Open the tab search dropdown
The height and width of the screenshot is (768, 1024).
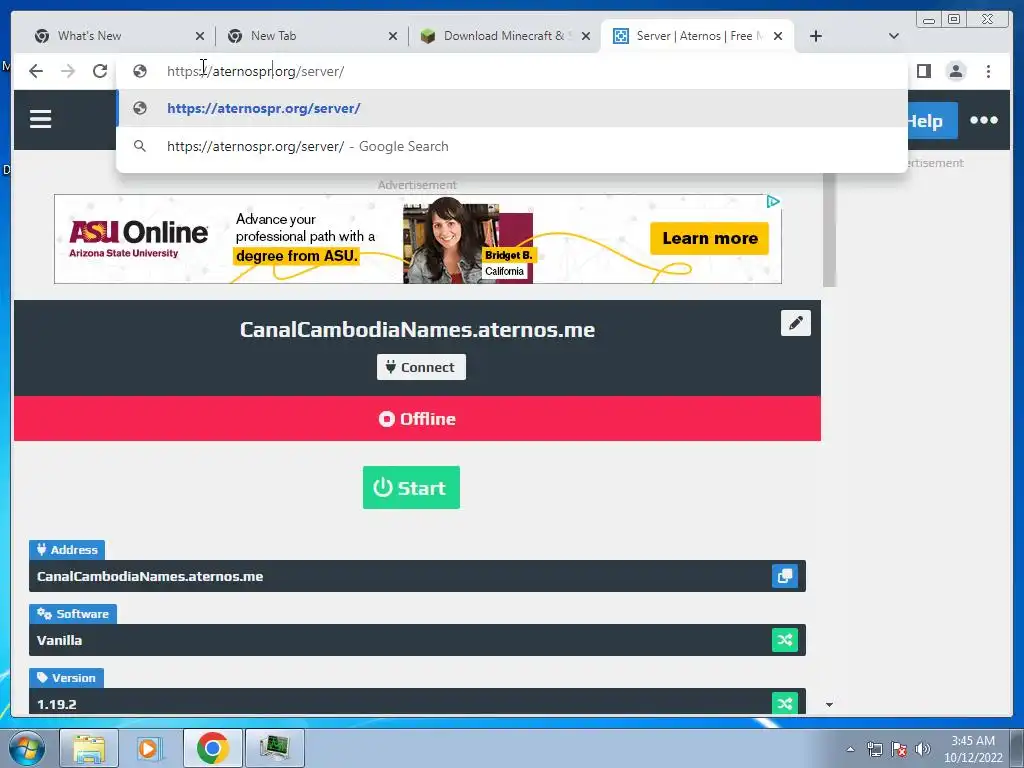pyautogui.click(x=893, y=36)
